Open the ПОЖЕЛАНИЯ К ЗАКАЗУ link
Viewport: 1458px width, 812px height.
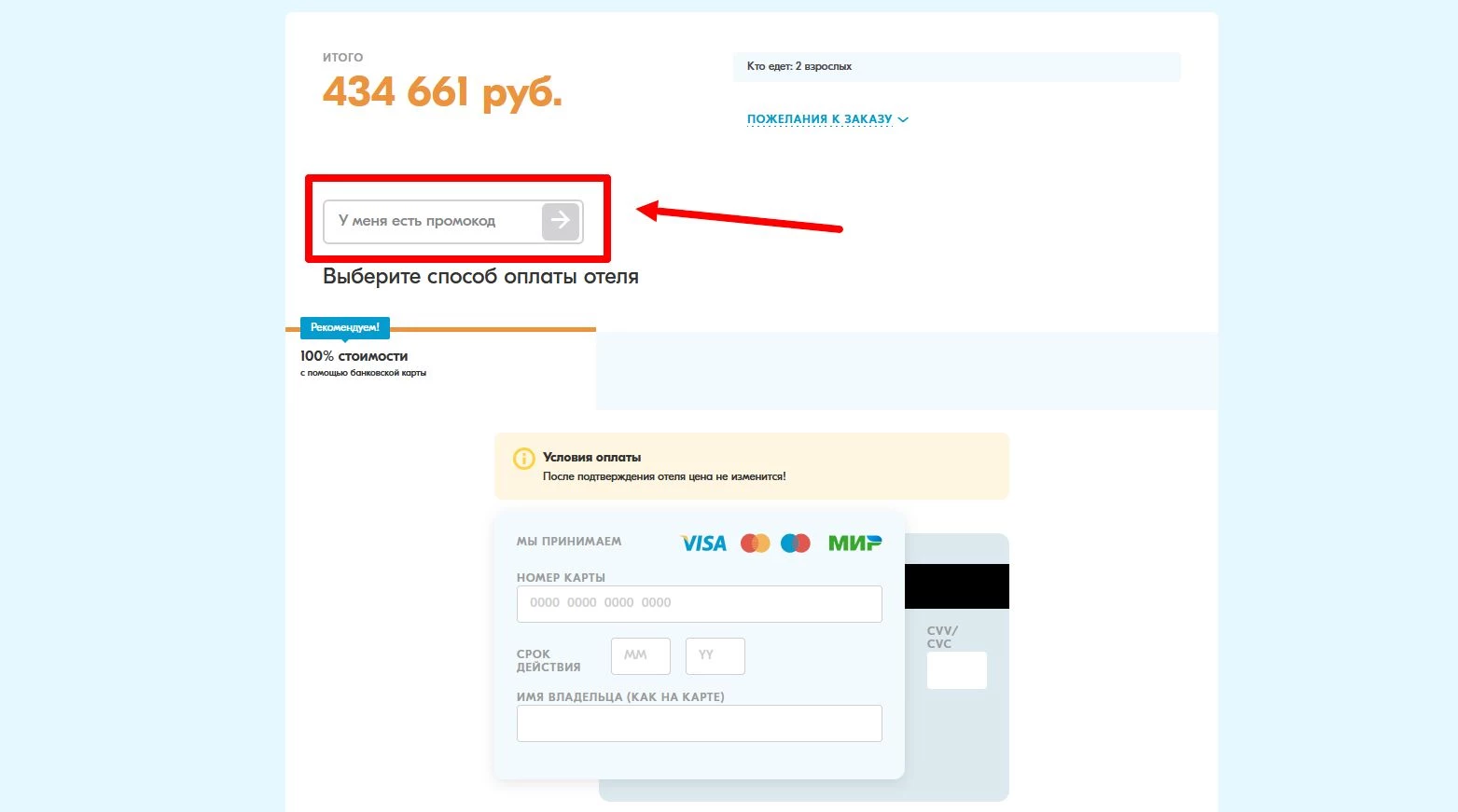(x=820, y=119)
